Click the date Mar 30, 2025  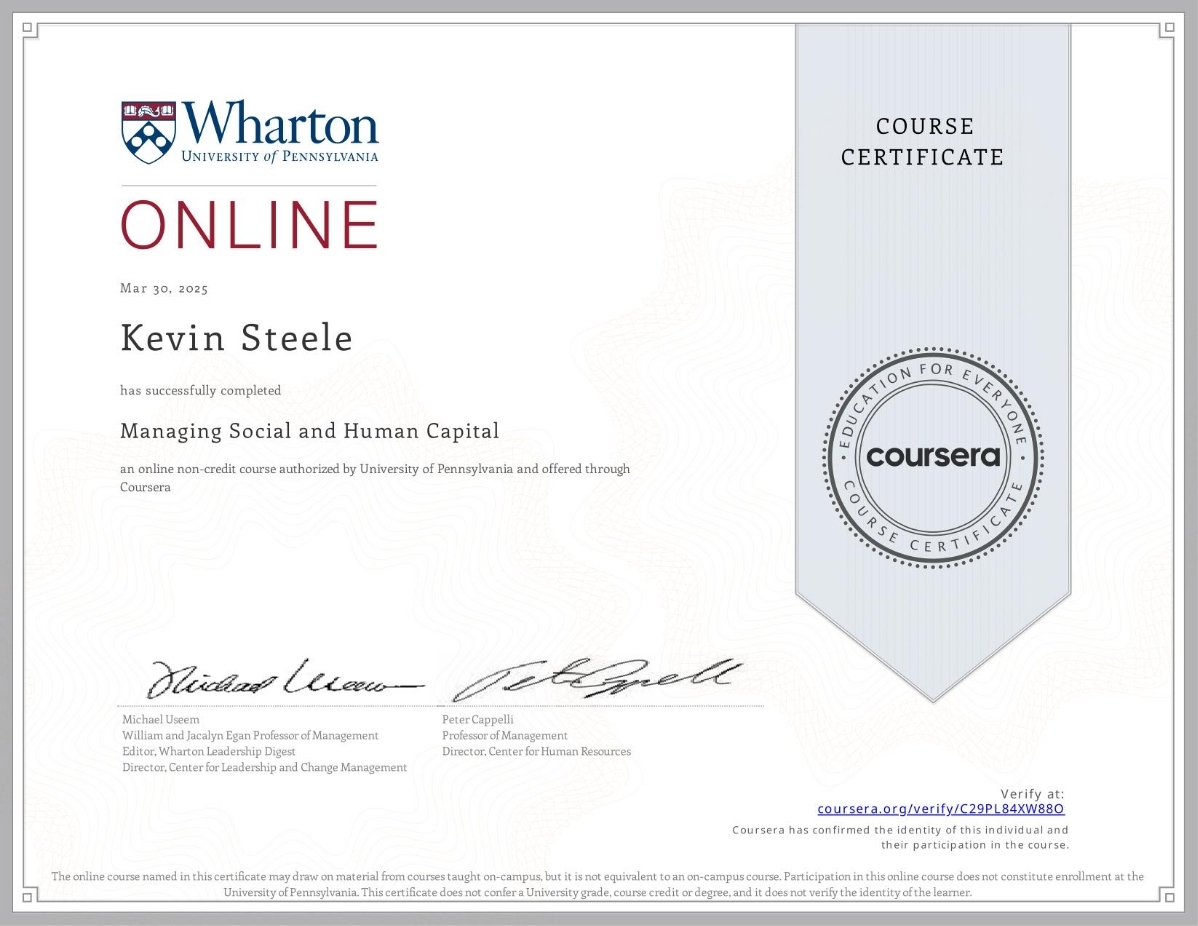coord(164,288)
